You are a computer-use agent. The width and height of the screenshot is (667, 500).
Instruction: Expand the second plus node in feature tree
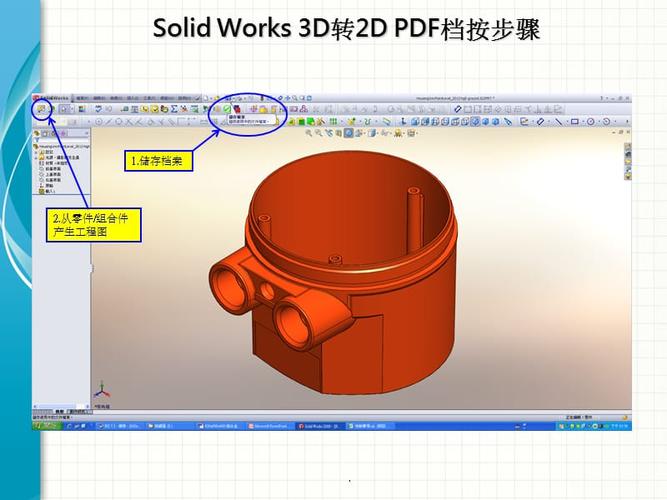[36, 157]
